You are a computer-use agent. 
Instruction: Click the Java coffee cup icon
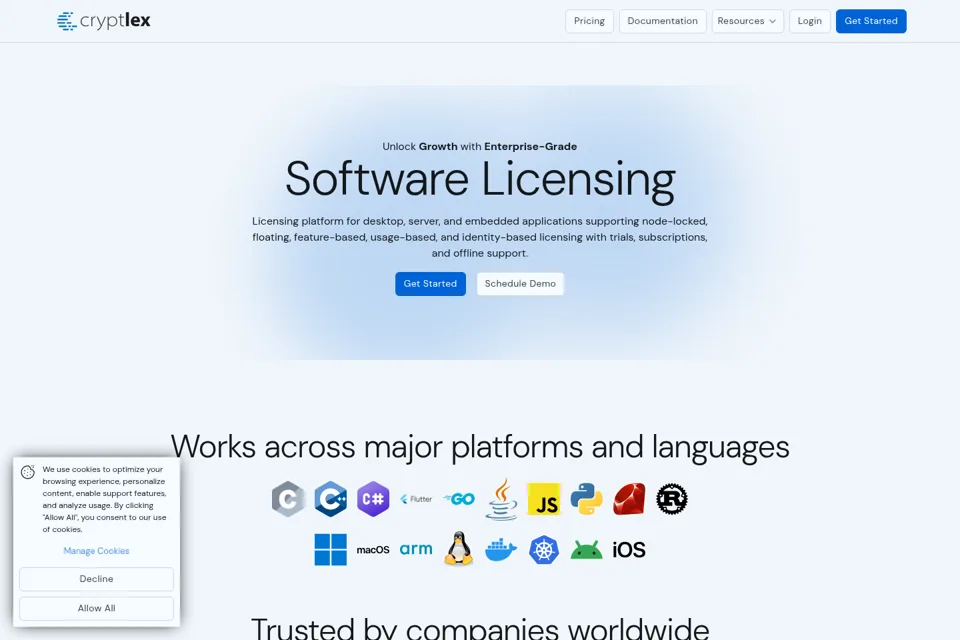(x=501, y=499)
